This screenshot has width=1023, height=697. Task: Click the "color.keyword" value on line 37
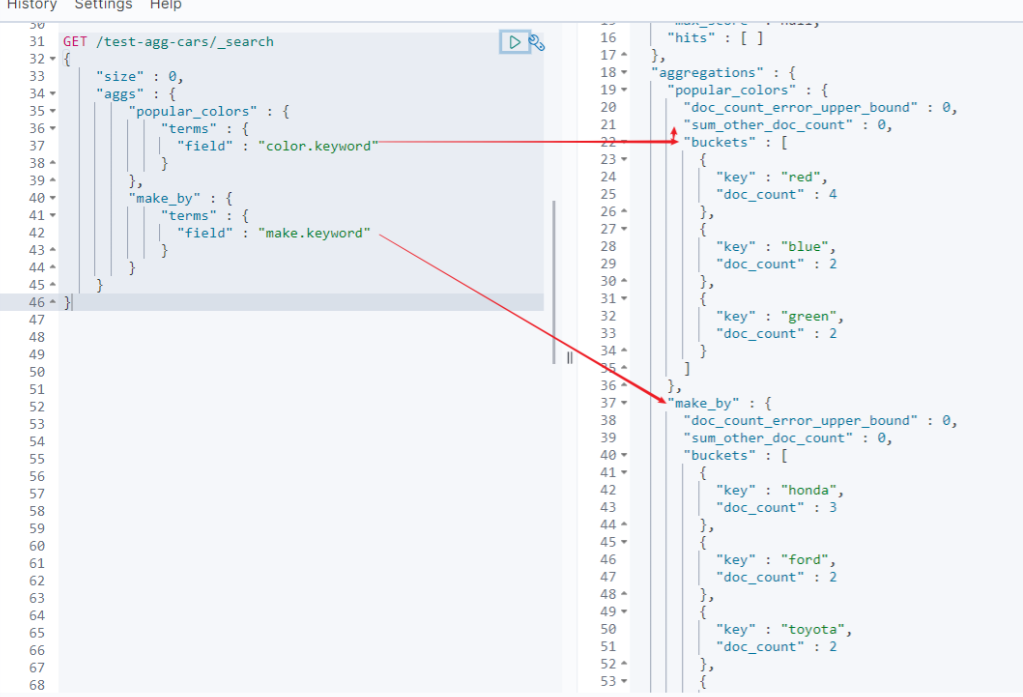click(318, 146)
